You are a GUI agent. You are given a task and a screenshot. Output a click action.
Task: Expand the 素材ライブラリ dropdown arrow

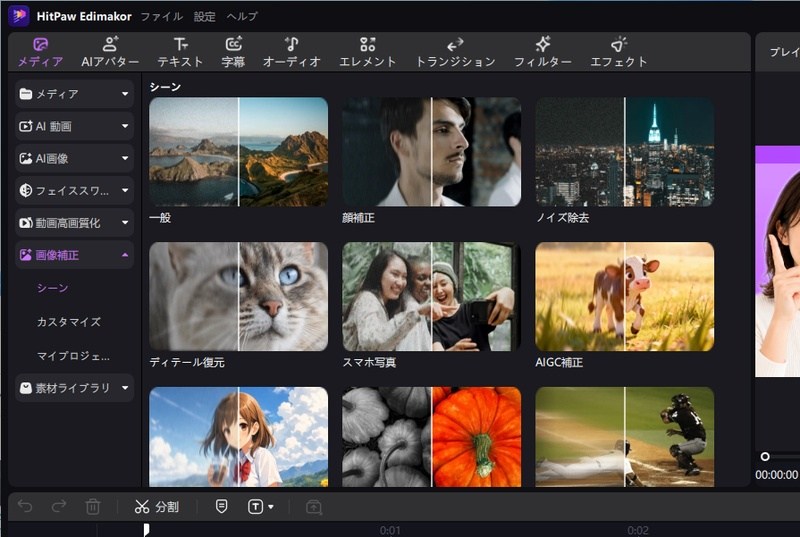point(125,388)
